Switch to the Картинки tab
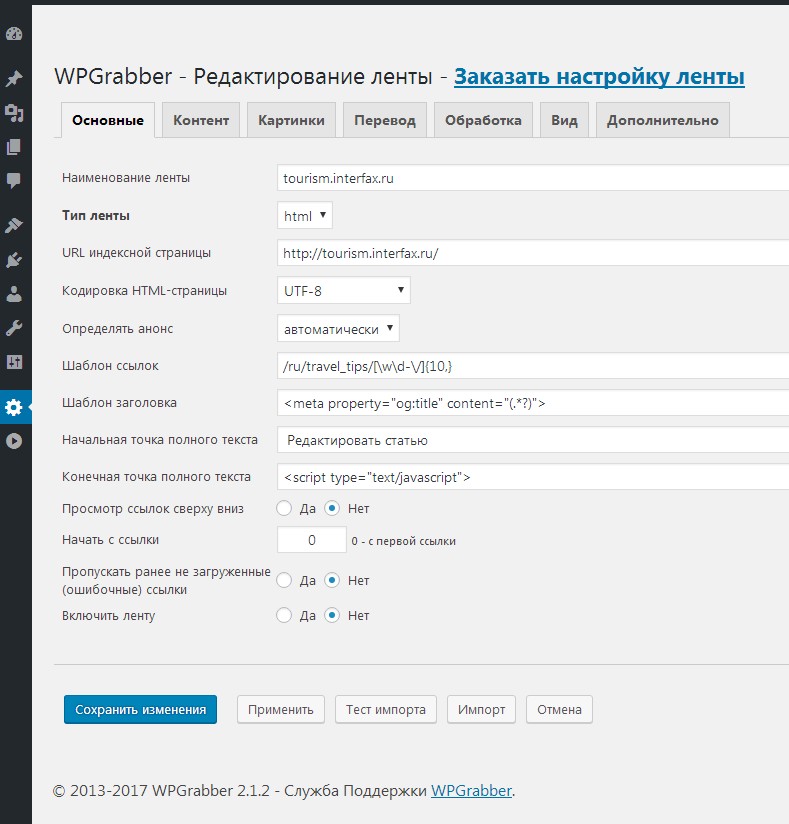The image size is (789, 824). coord(291,120)
